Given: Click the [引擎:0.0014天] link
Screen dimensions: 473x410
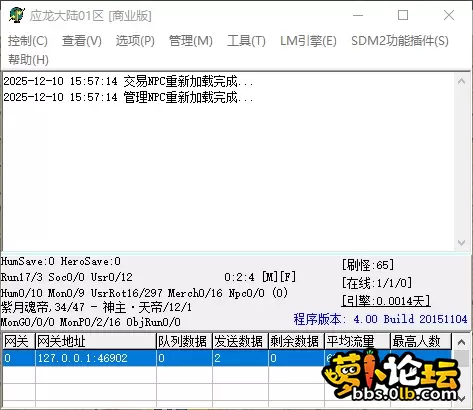Looking at the screenshot, I should click(x=386, y=301).
